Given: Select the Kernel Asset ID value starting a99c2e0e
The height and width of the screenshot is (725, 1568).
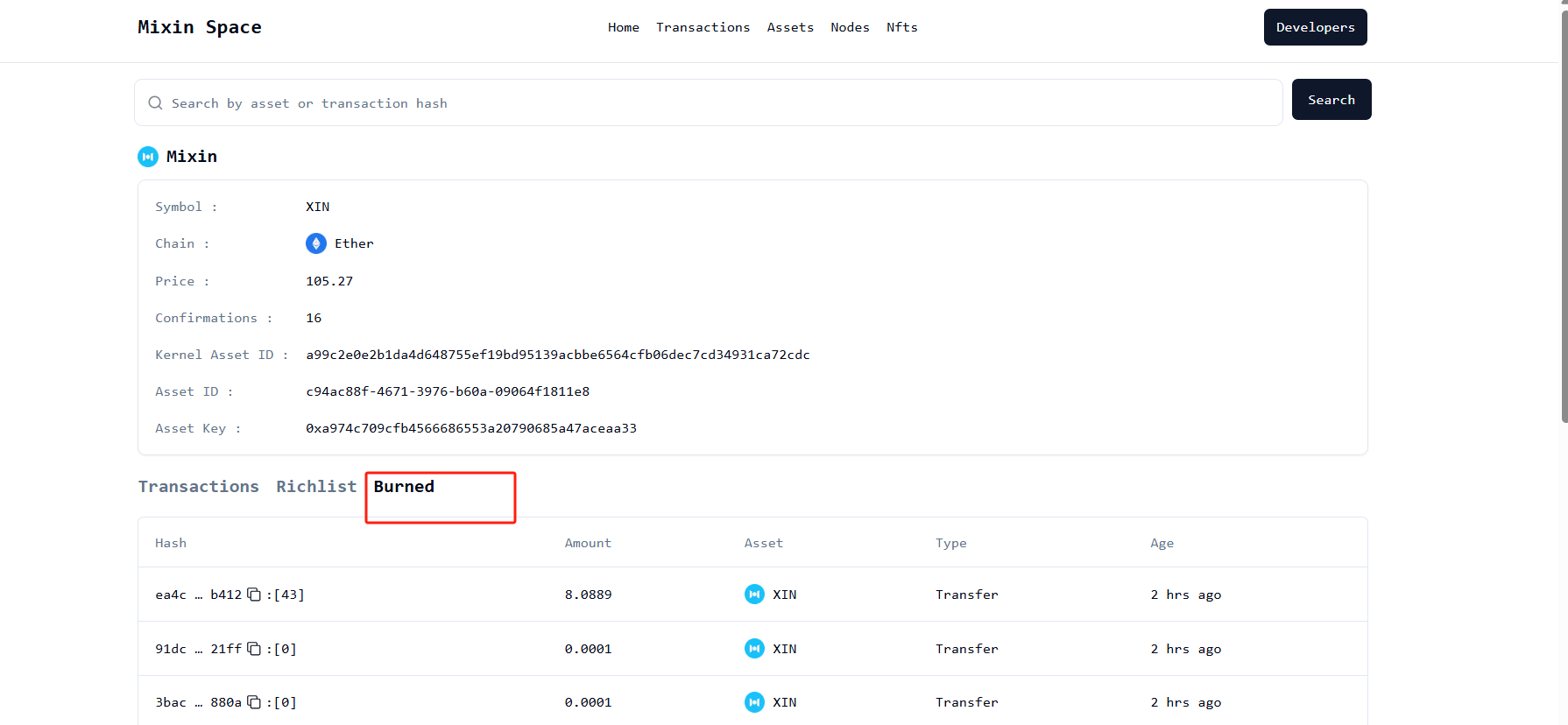Looking at the screenshot, I should coord(558,355).
